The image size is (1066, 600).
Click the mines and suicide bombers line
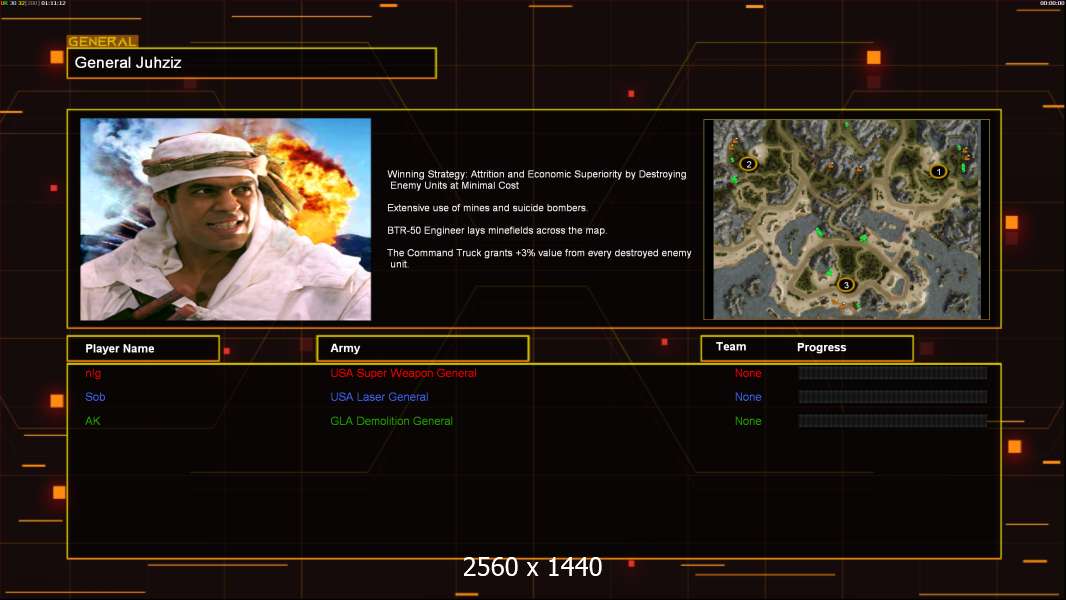(x=487, y=208)
